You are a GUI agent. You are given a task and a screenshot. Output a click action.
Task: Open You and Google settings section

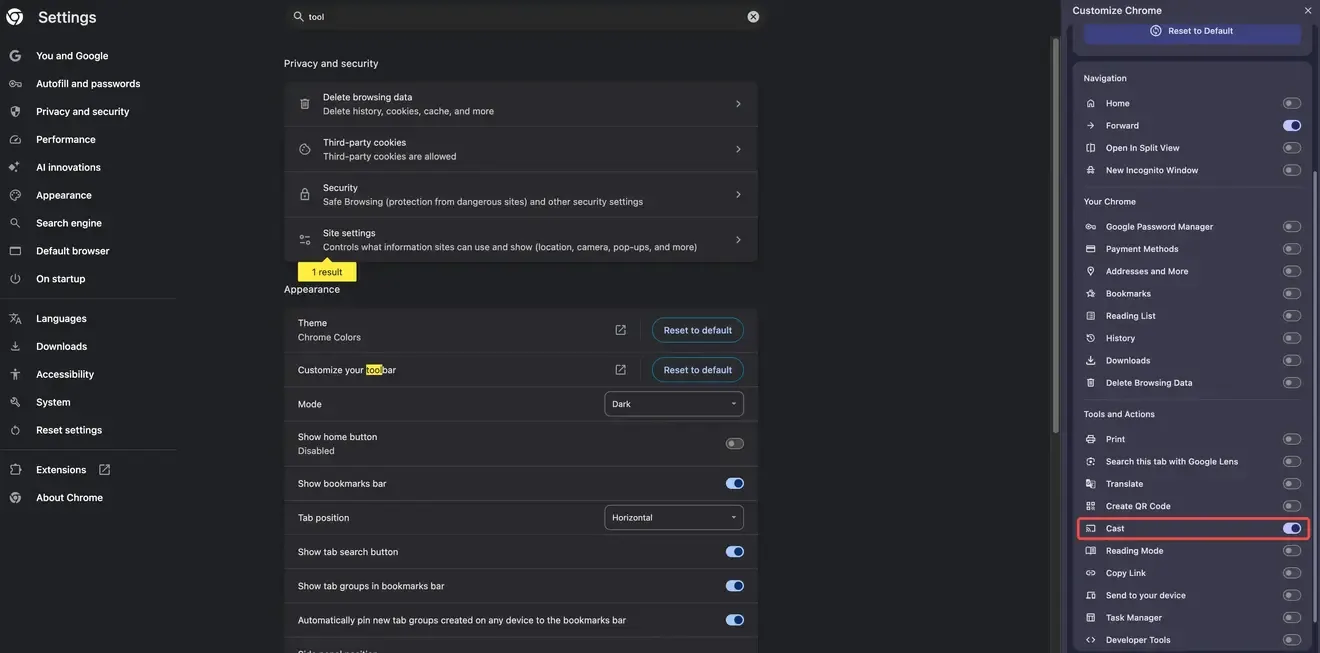coord(72,56)
